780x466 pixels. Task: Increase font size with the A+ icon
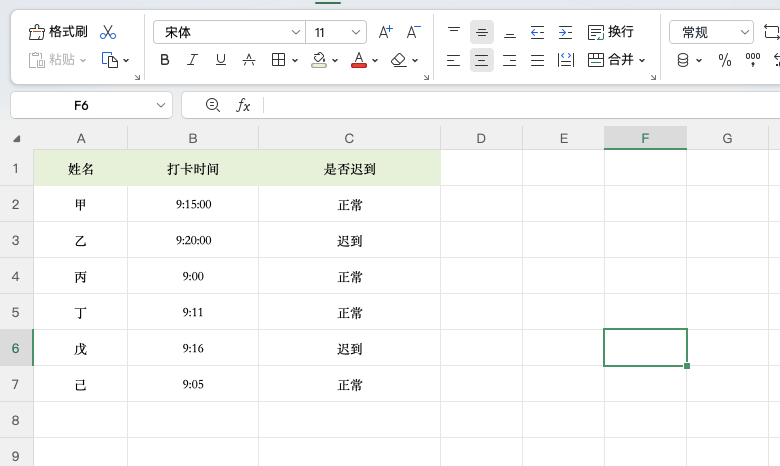[385, 32]
